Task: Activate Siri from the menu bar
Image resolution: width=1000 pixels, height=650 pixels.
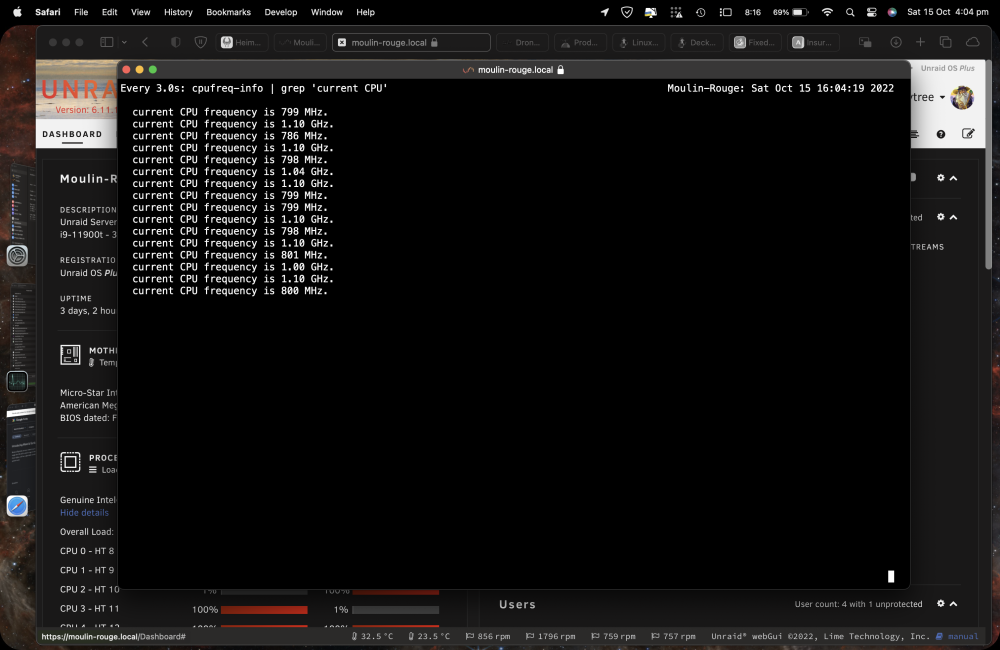Action: pos(892,12)
